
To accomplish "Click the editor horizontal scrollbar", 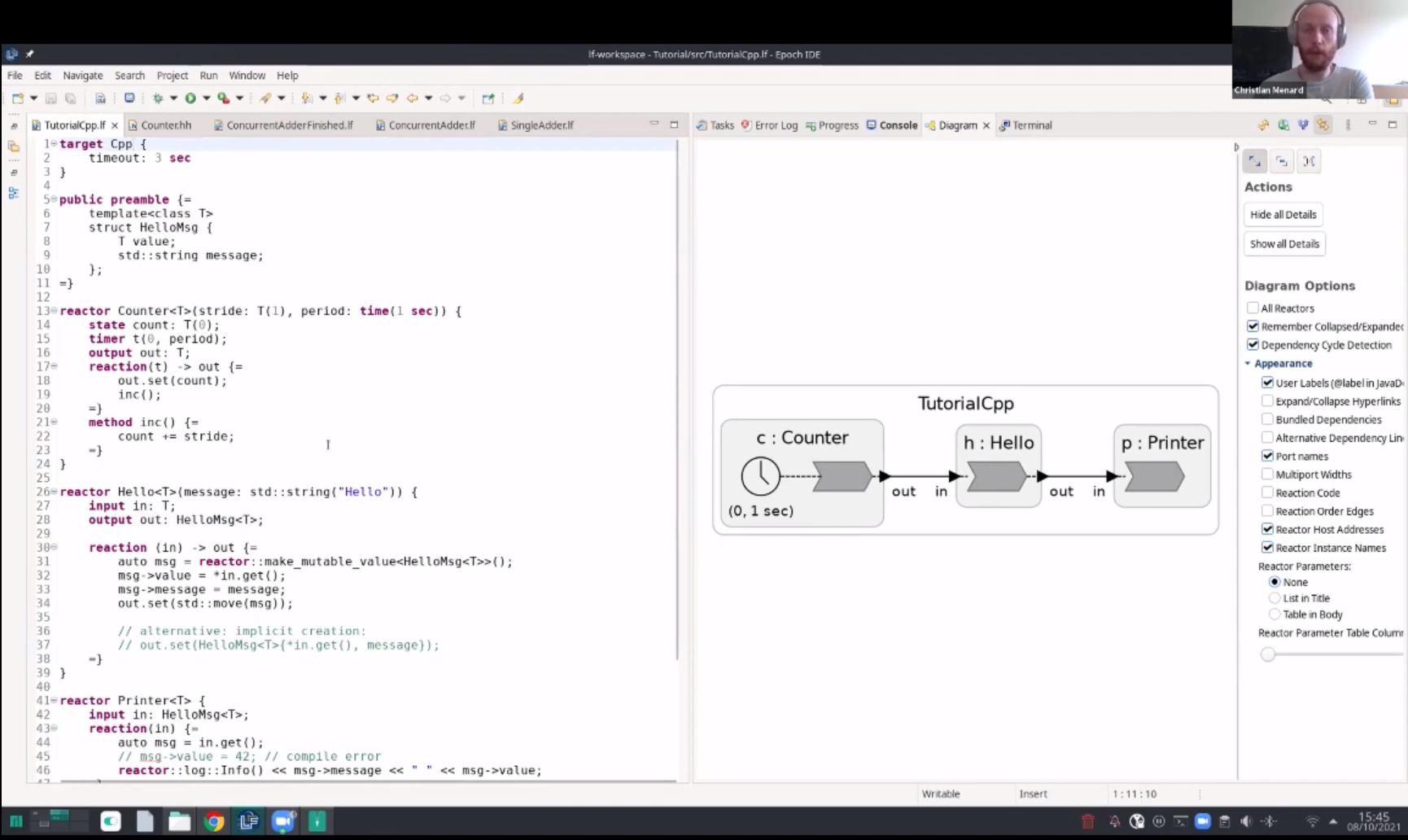I will click(368, 781).
